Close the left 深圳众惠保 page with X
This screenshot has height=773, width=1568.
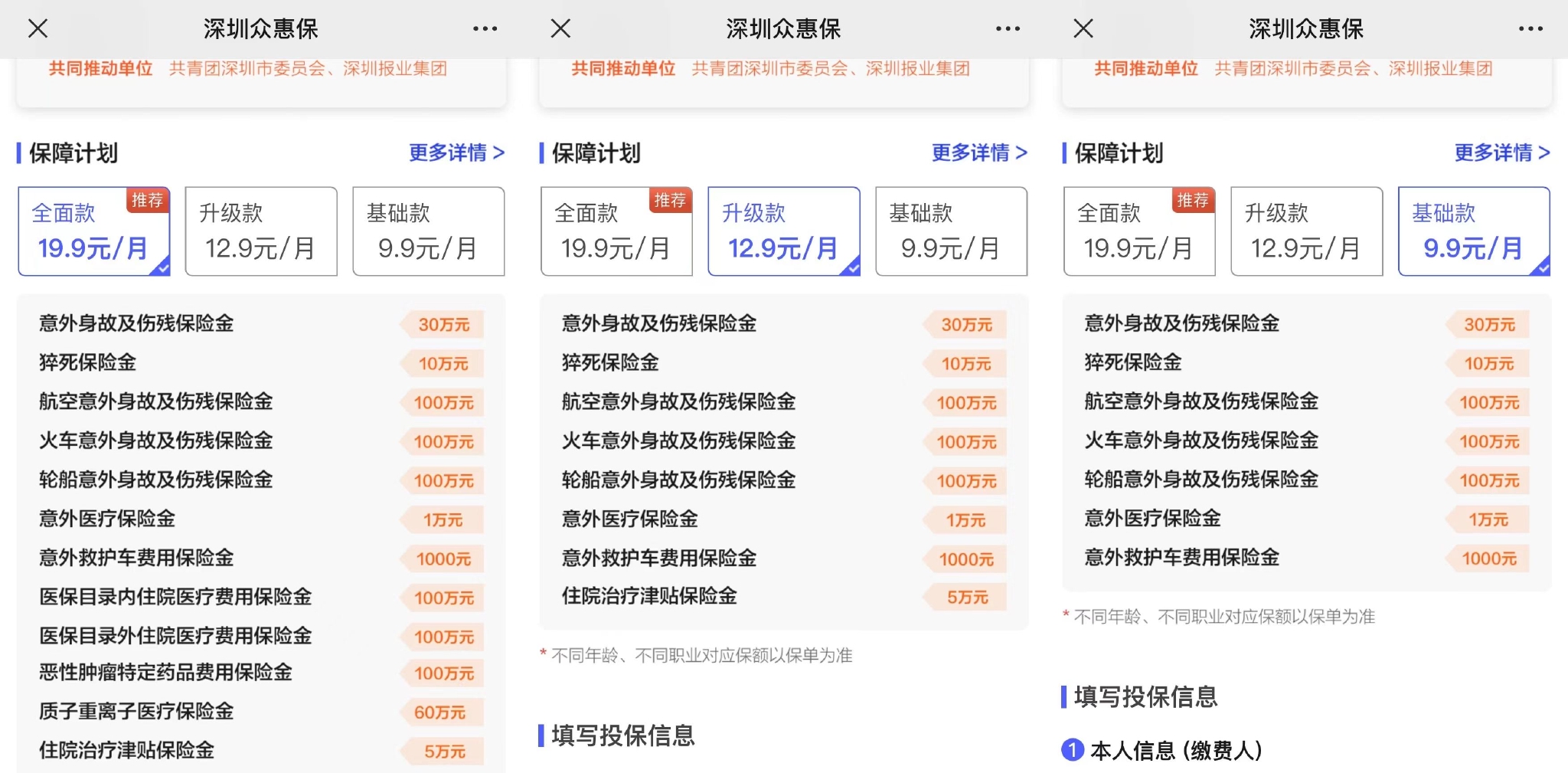click(38, 29)
